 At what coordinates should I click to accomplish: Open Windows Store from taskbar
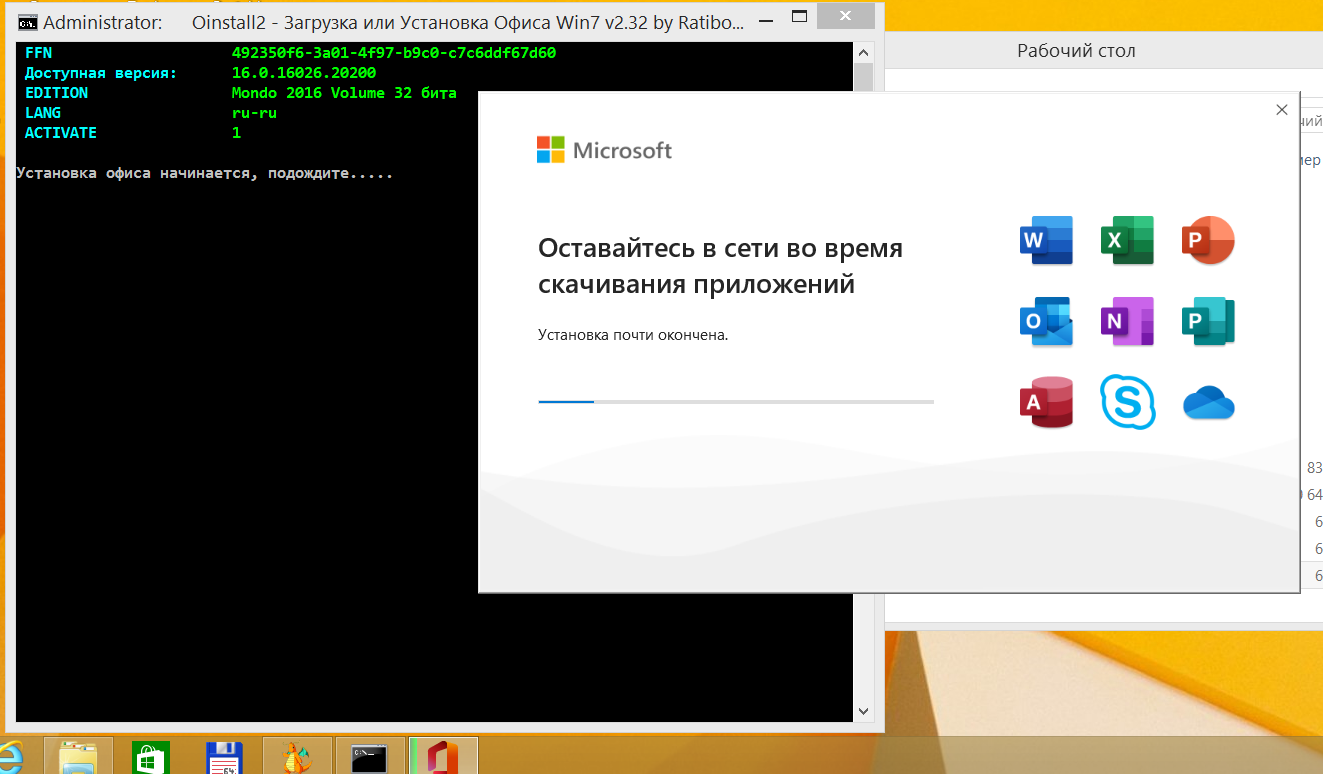pos(151,757)
